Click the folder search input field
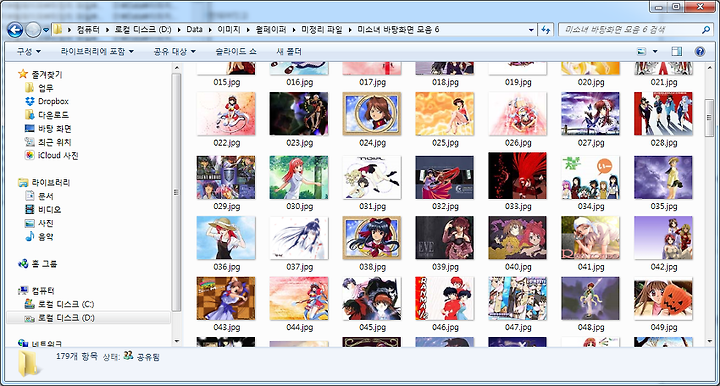720x386 pixels. (630, 30)
